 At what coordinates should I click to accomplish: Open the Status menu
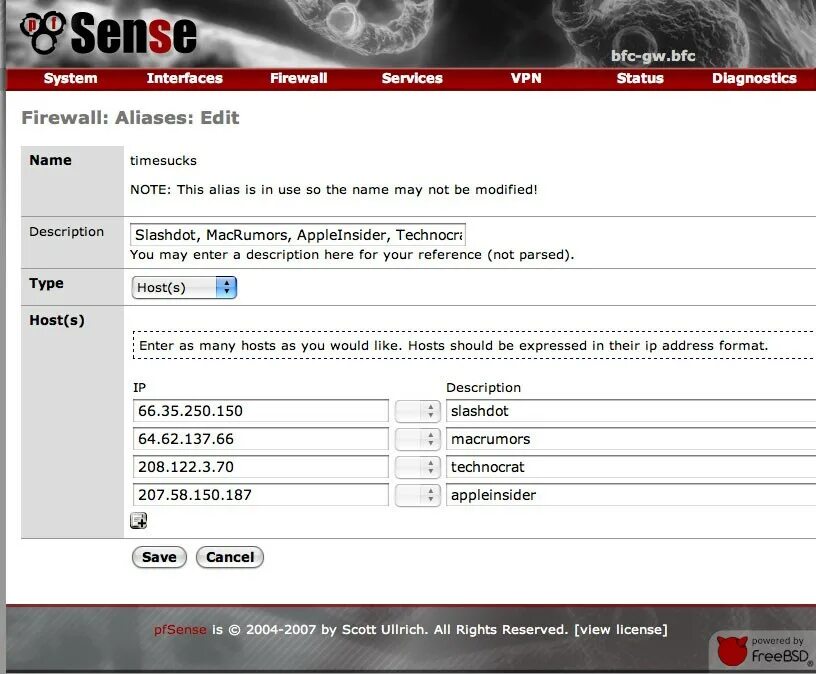[x=639, y=78]
